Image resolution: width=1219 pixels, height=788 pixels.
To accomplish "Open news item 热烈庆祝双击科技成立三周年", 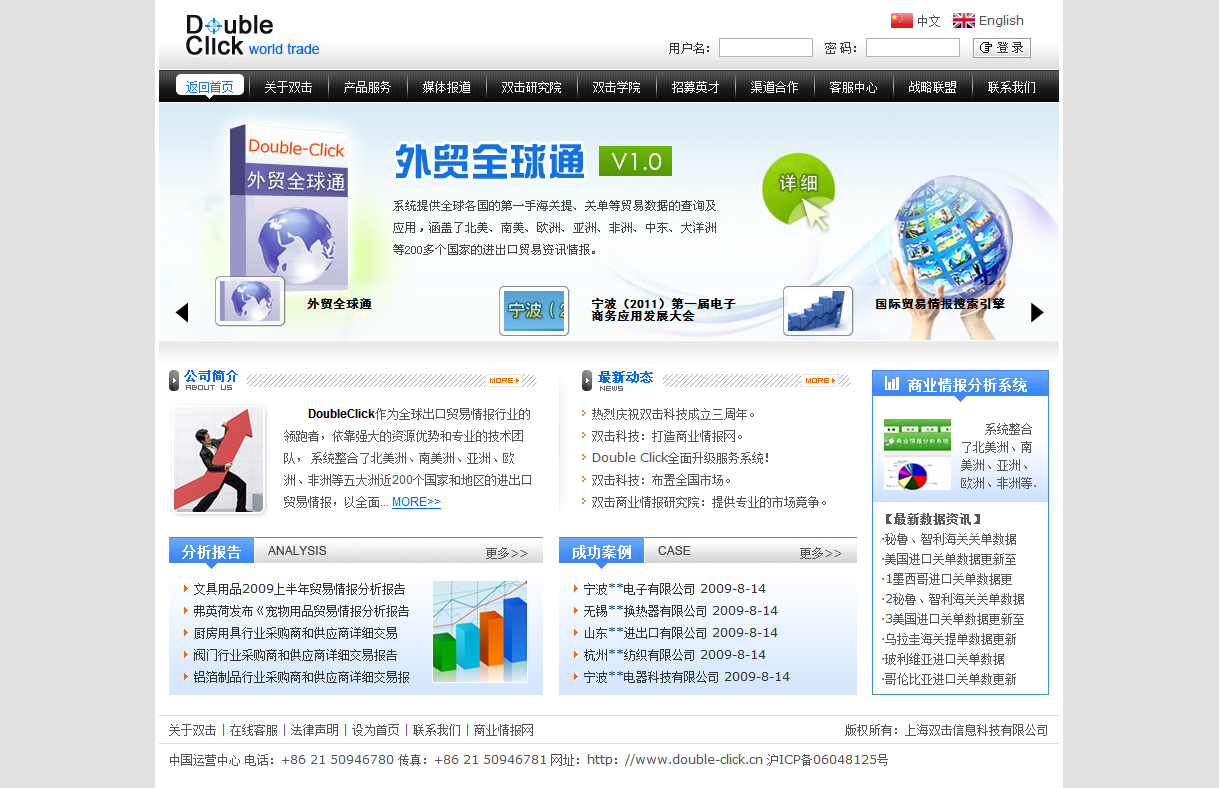I will 673,414.
